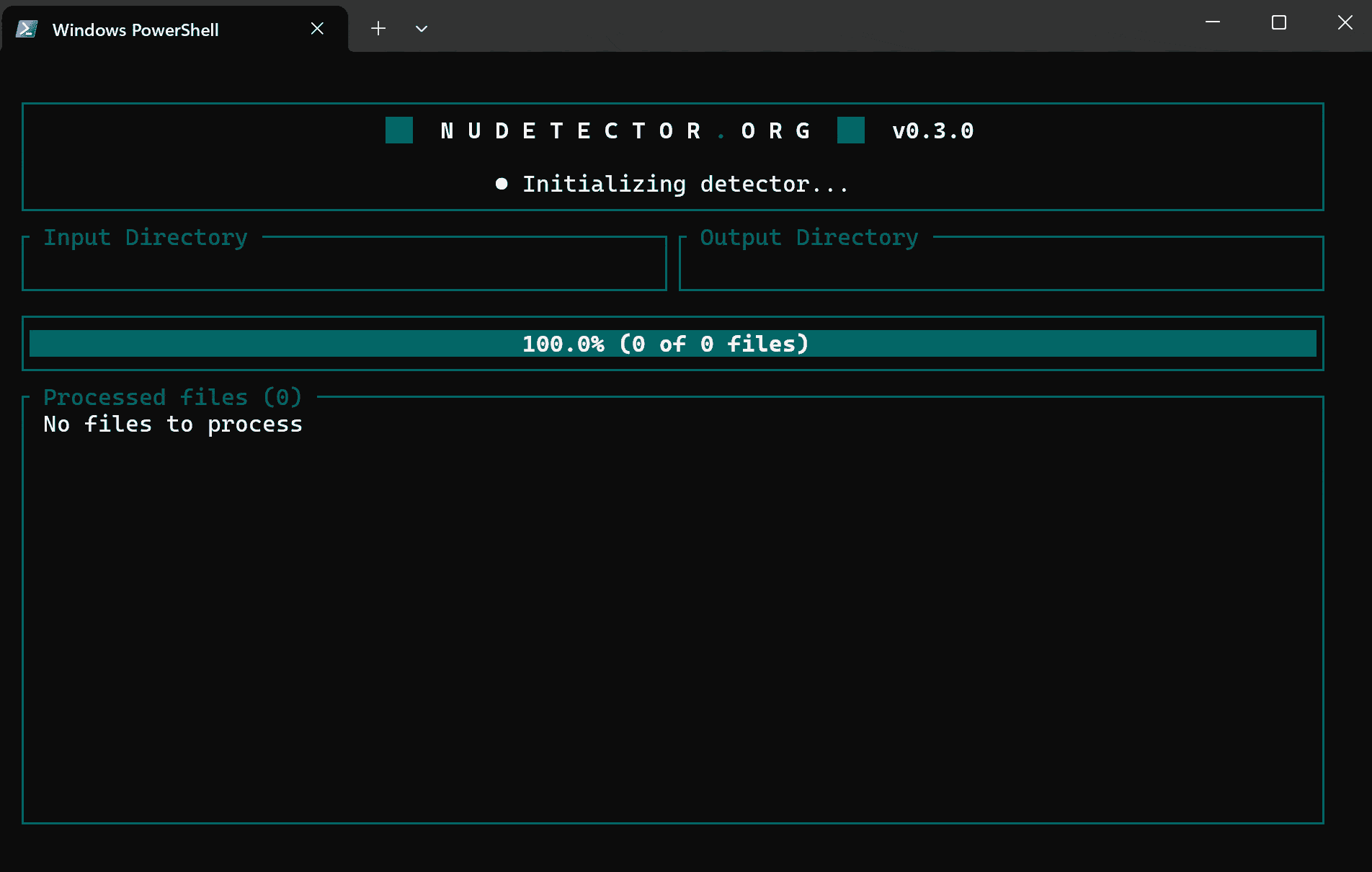Open the terminal tab options chevron
Image resolution: width=1372 pixels, height=872 pixels.
[421, 29]
